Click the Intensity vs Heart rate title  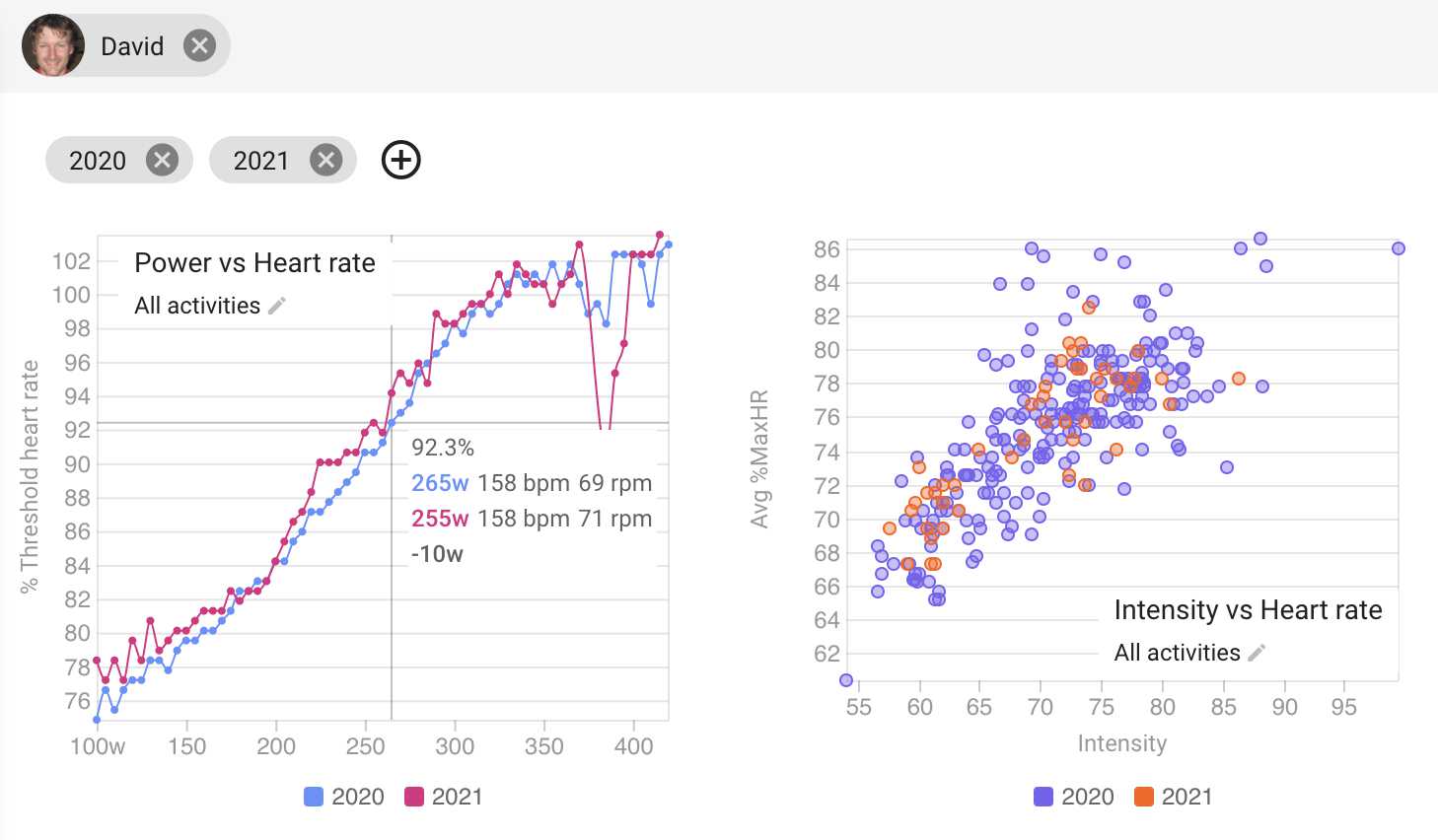pyautogui.click(x=1248, y=610)
